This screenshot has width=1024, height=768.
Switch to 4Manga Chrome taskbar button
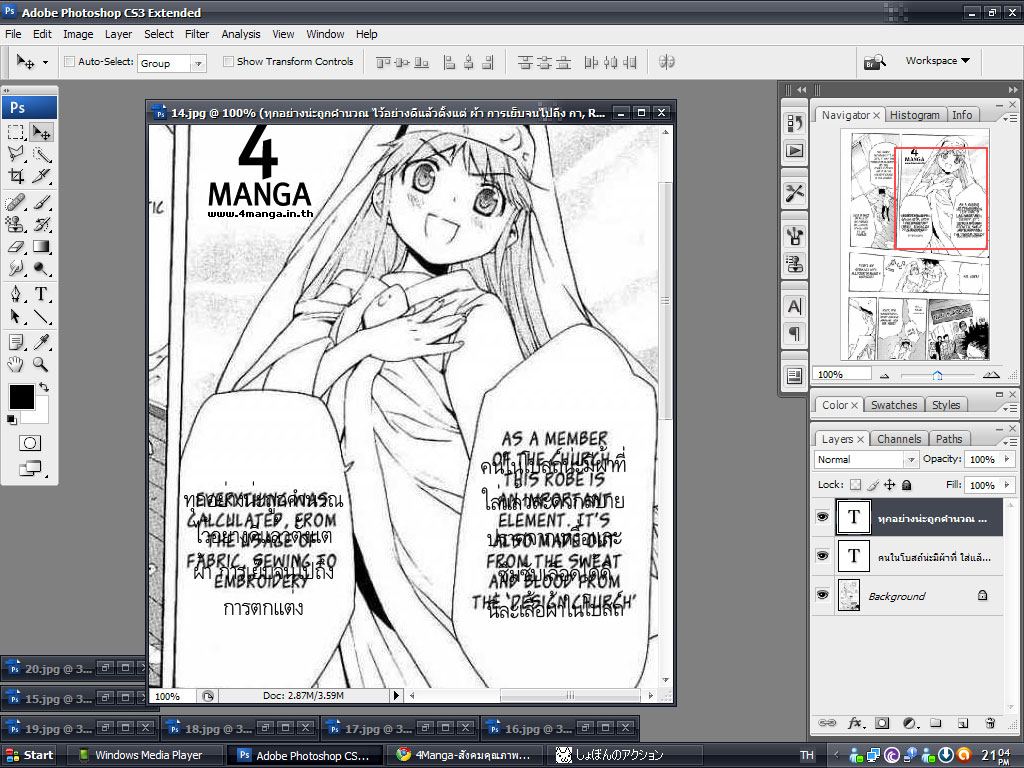pos(465,755)
